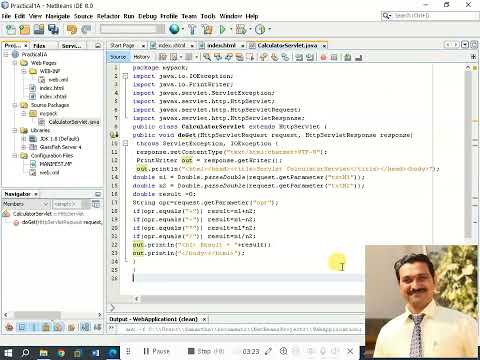480x360 pixels.
Task: Switch to the Services panel tab
Action: 71,46
